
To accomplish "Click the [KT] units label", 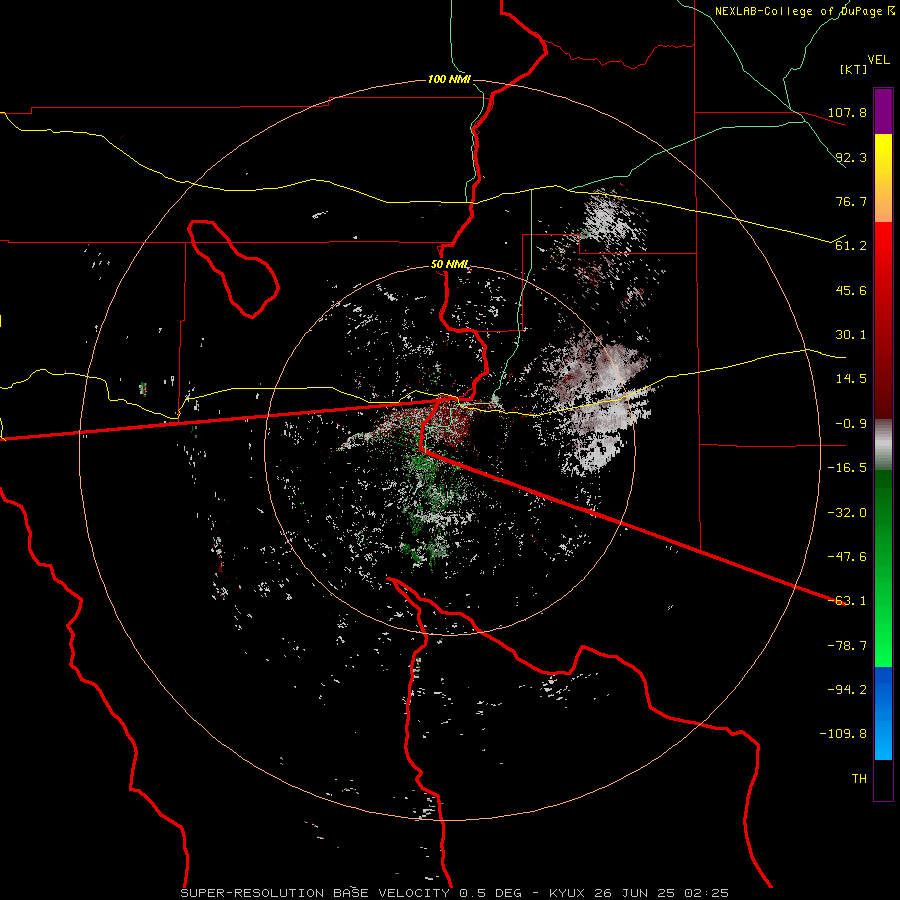I will coord(853,69).
